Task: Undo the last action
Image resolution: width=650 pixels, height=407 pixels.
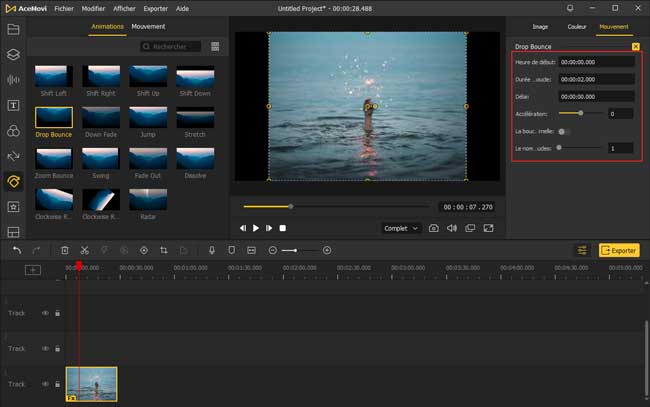Action: (x=17, y=250)
